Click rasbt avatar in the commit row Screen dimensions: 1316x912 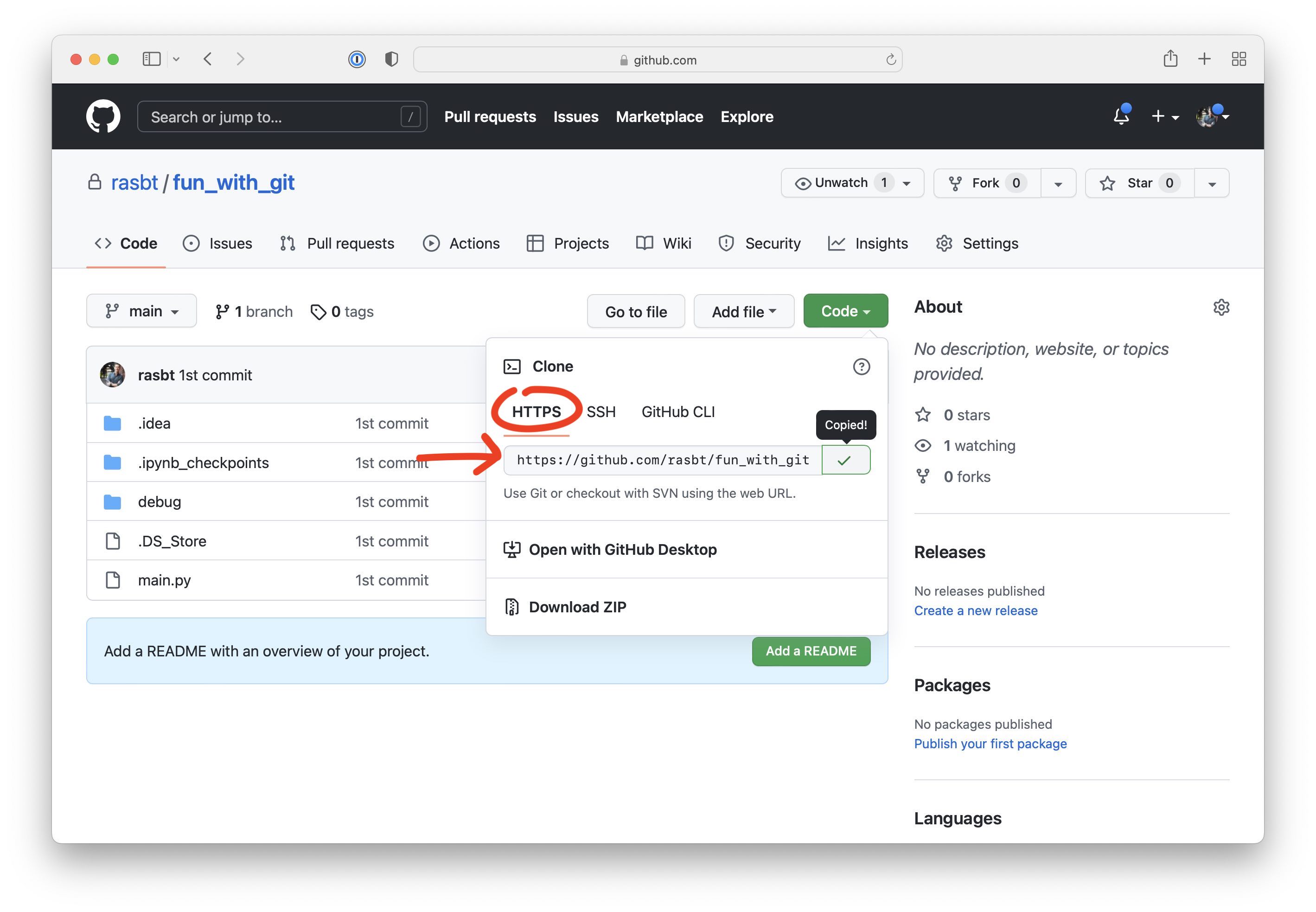pos(113,375)
